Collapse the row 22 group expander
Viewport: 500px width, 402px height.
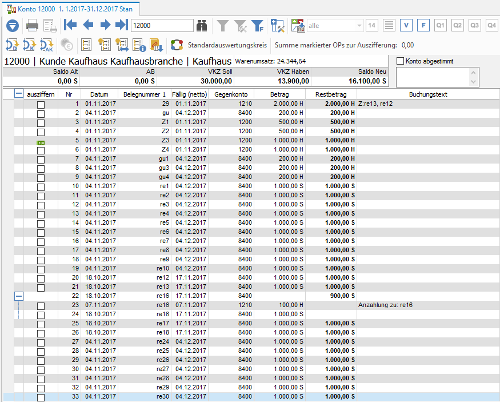tap(19, 296)
